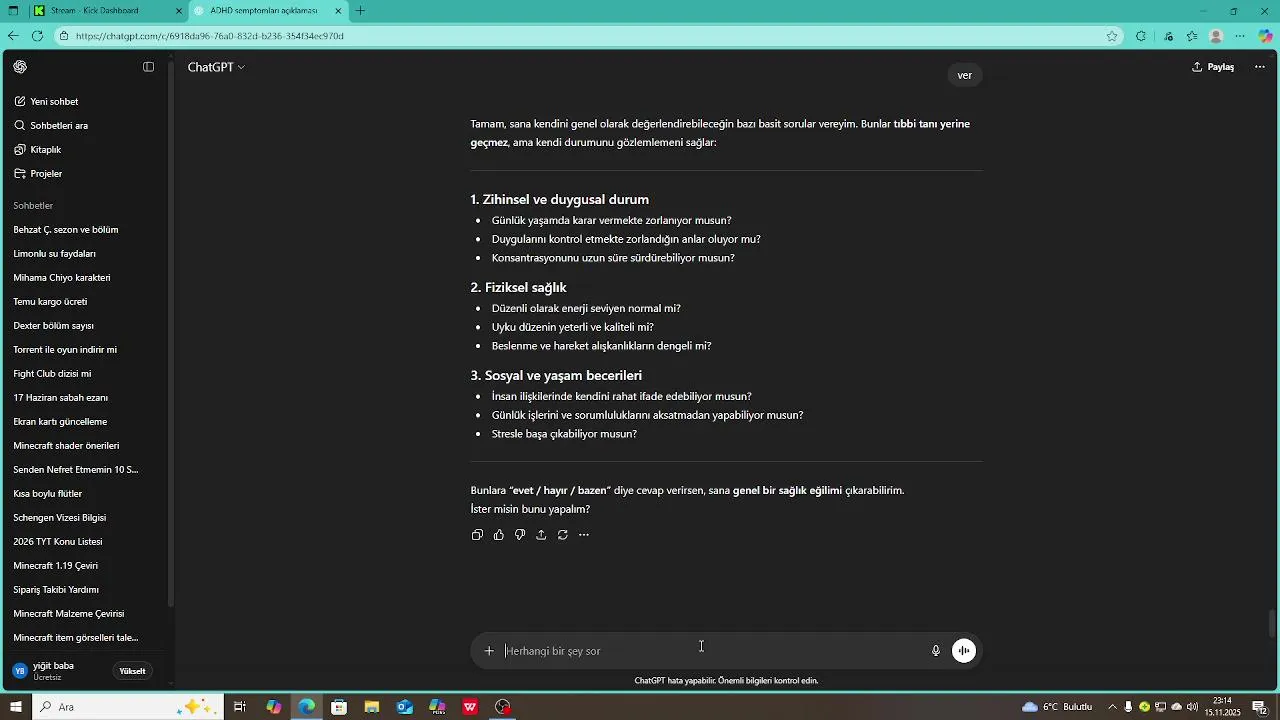Open the tab actions menu icon
1280x720 pixels.
click(x=13, y=11)
